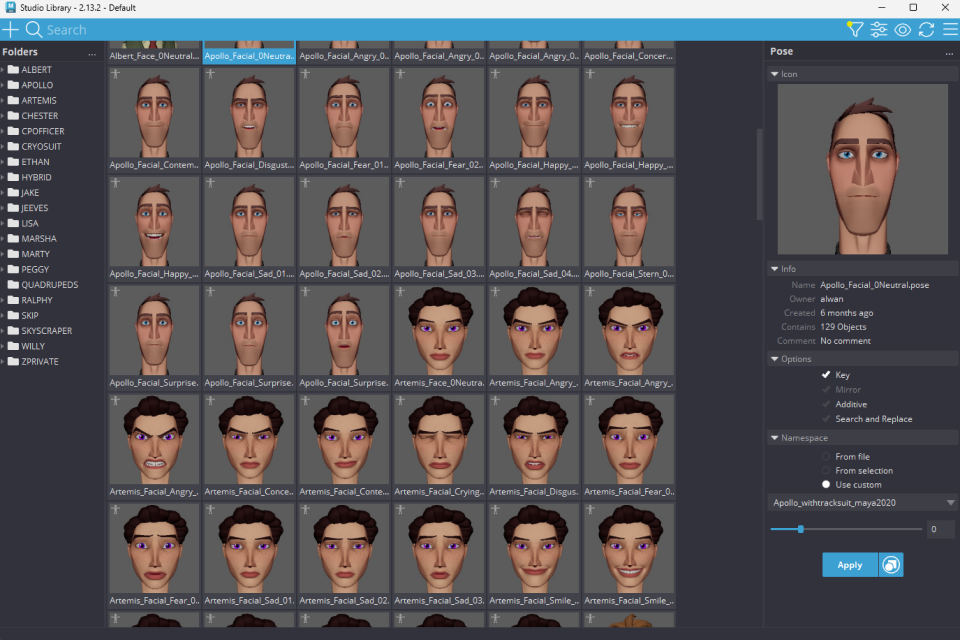The height and width of the screenshot is (640, 960).
Task: Open the filter funnel menu
Action: click(855, 29)
